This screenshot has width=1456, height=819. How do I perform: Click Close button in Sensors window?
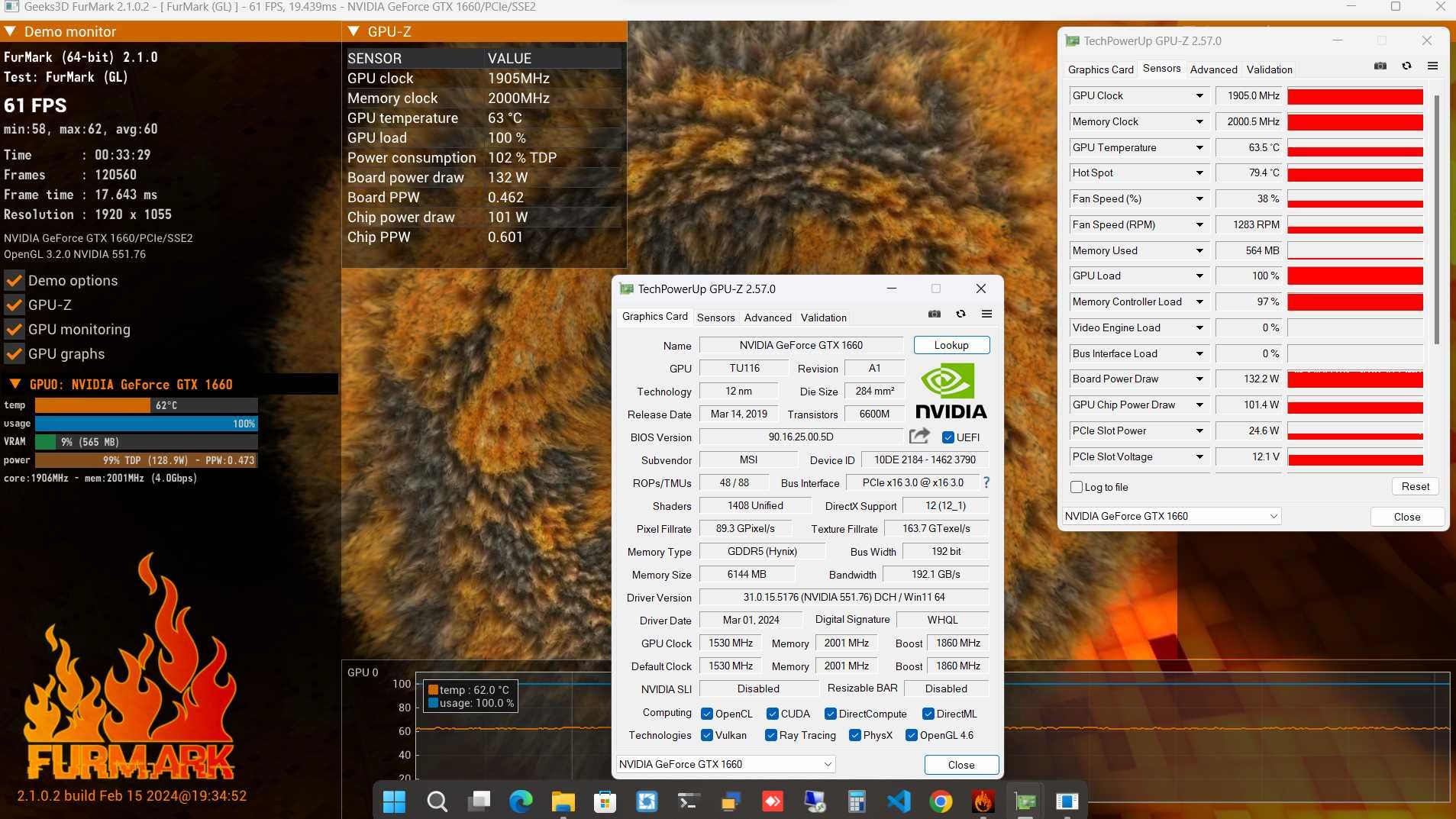click(1406, 517)
